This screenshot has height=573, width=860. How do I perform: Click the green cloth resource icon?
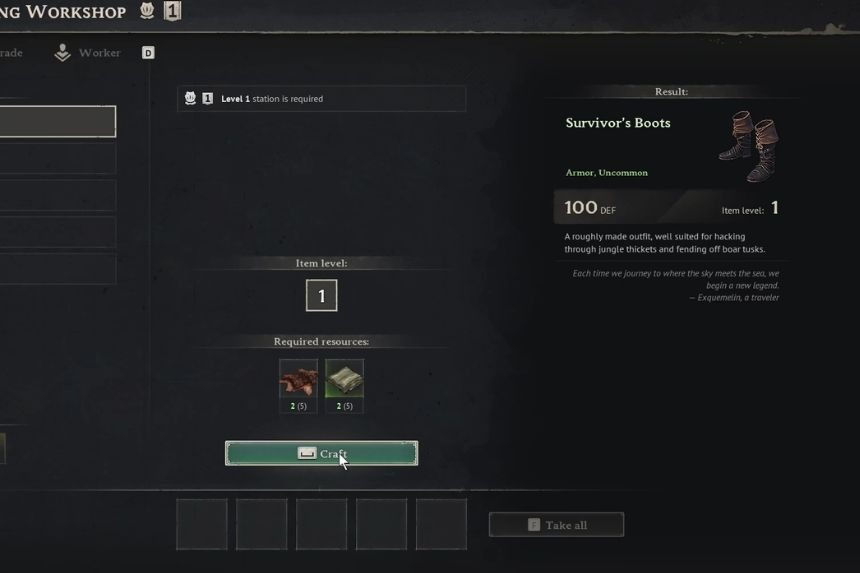(344, 379)
